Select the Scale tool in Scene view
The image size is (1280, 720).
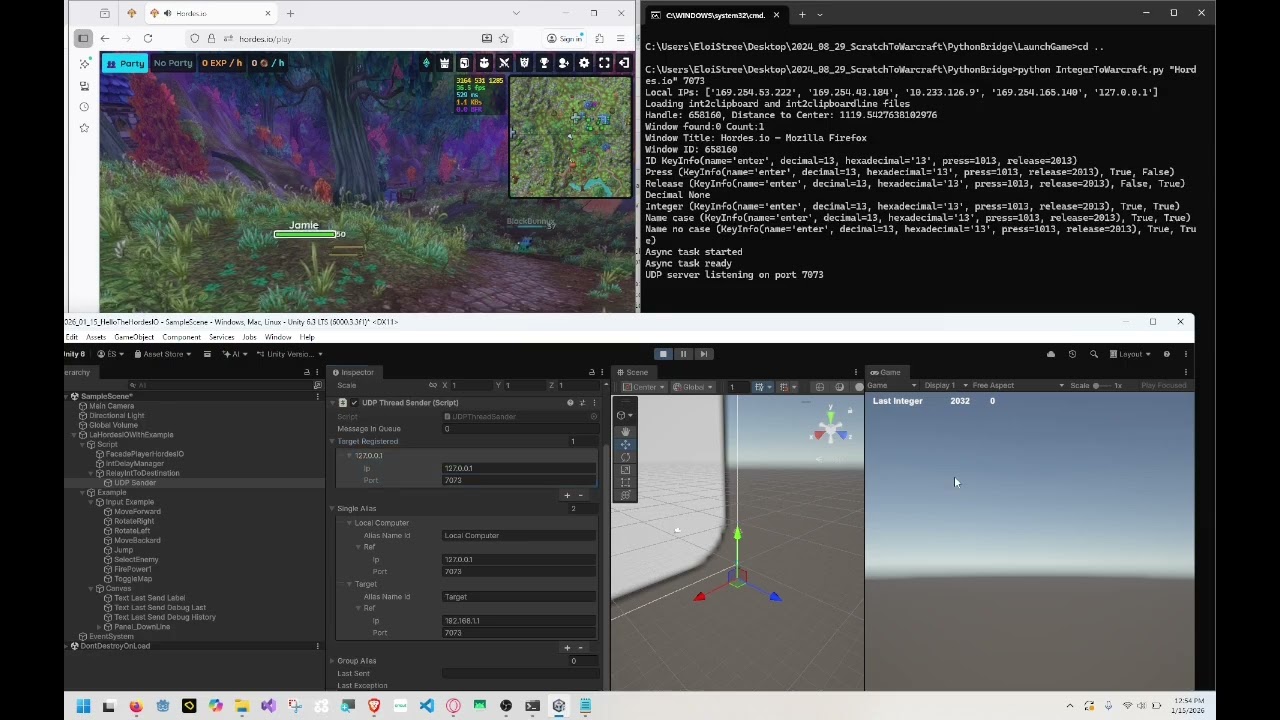pyautogui.click(x=625, y=470)
